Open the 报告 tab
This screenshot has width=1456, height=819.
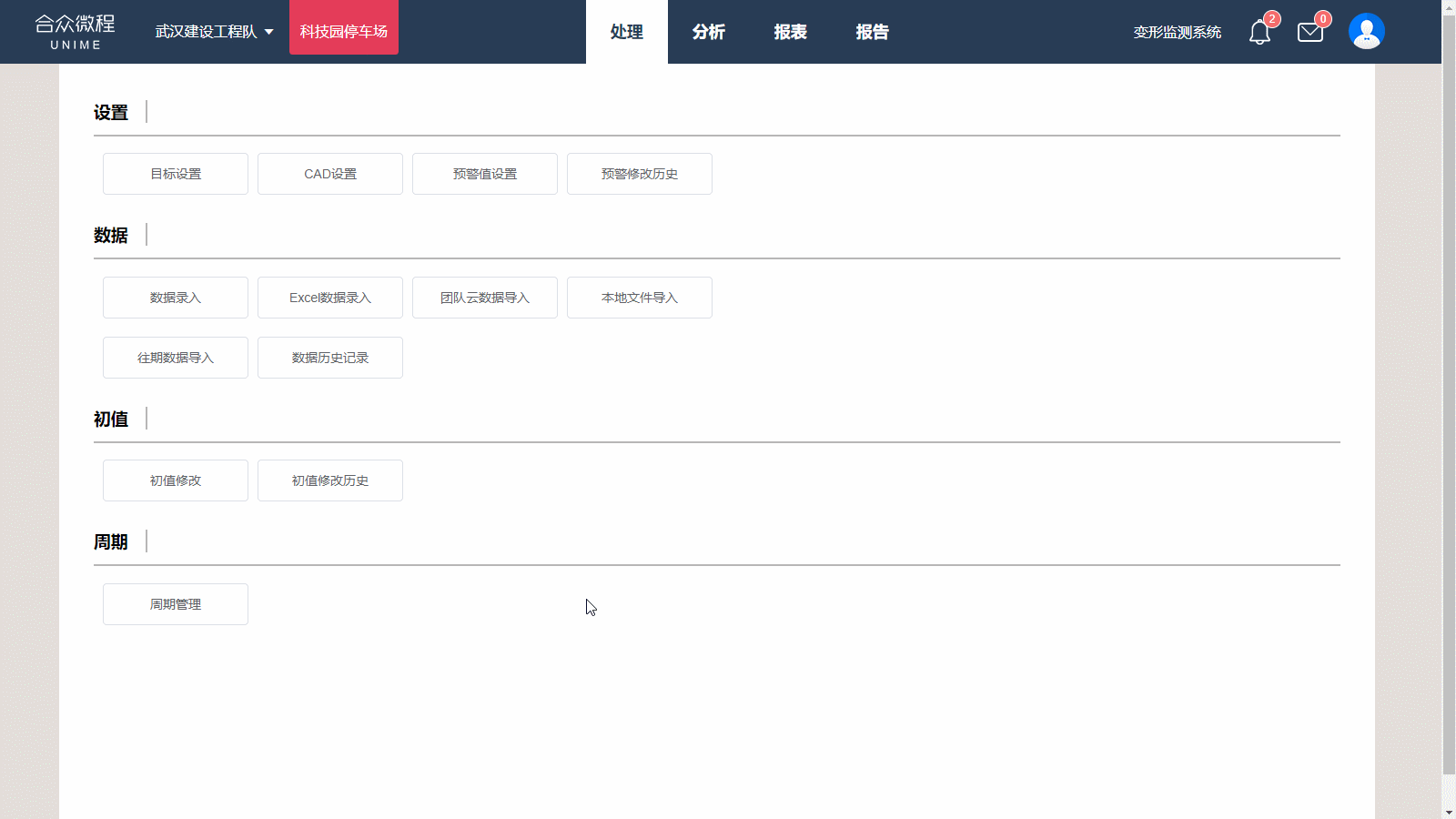(x=872, y=32)
